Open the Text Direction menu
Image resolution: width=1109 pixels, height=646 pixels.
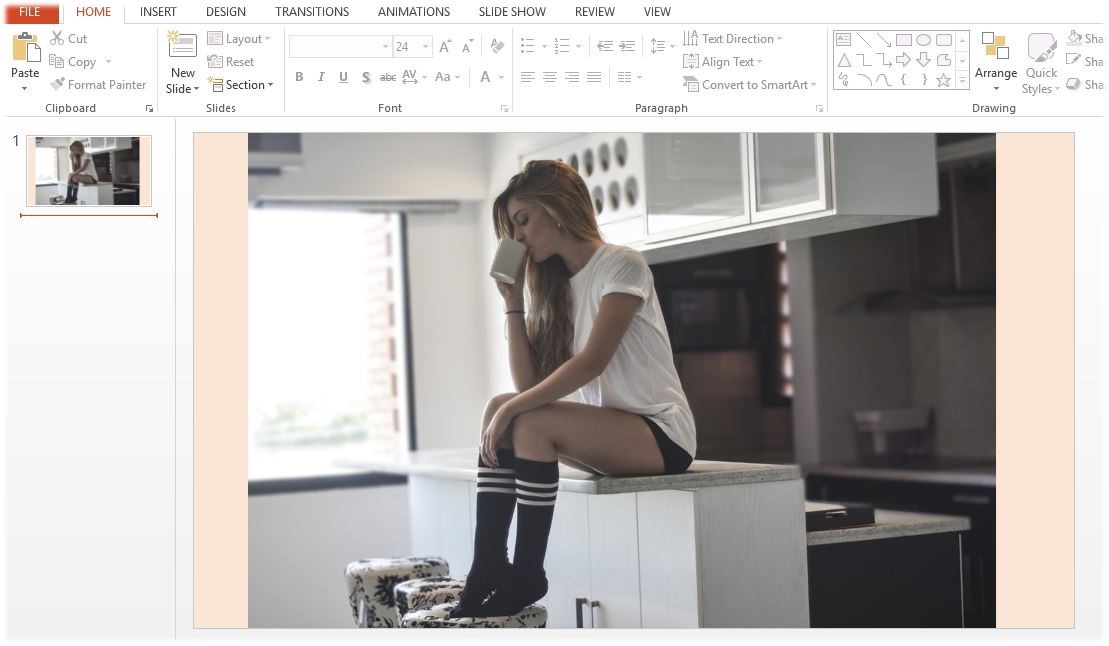click(x=733, y=39)
